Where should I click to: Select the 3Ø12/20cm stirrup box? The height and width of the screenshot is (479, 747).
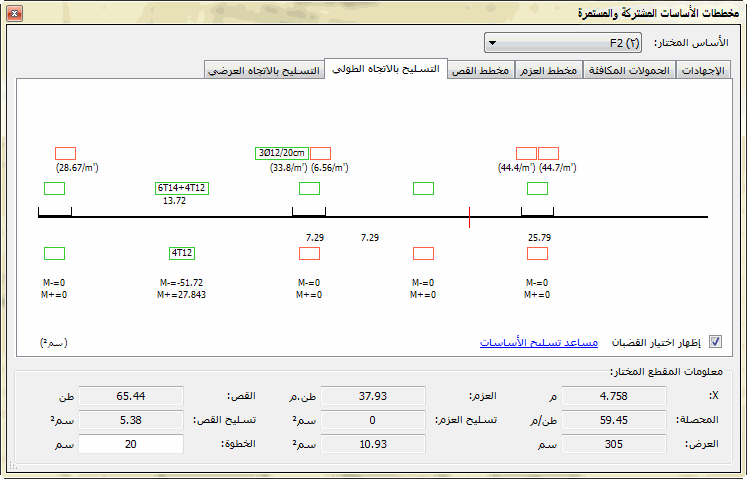tap(281, 153)
